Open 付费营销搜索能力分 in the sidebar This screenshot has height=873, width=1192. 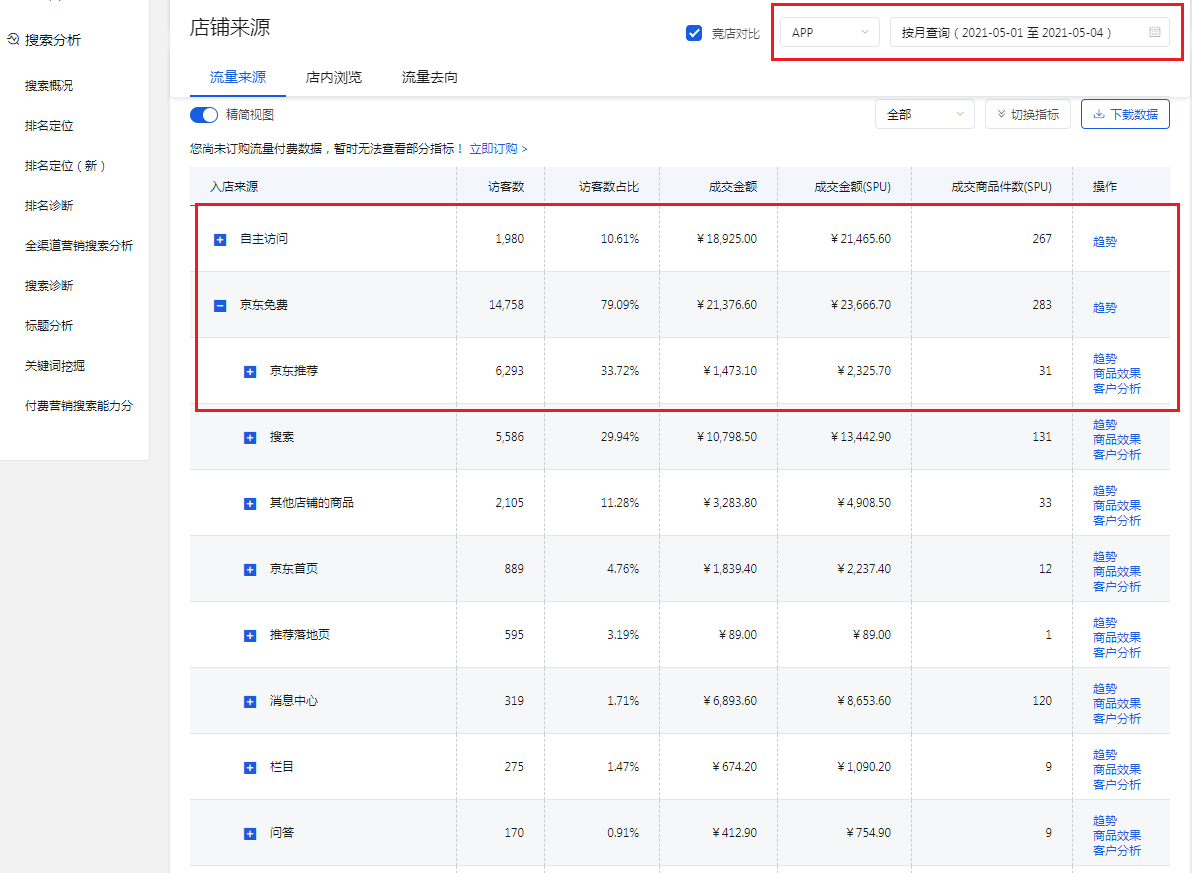coord(78,406)
